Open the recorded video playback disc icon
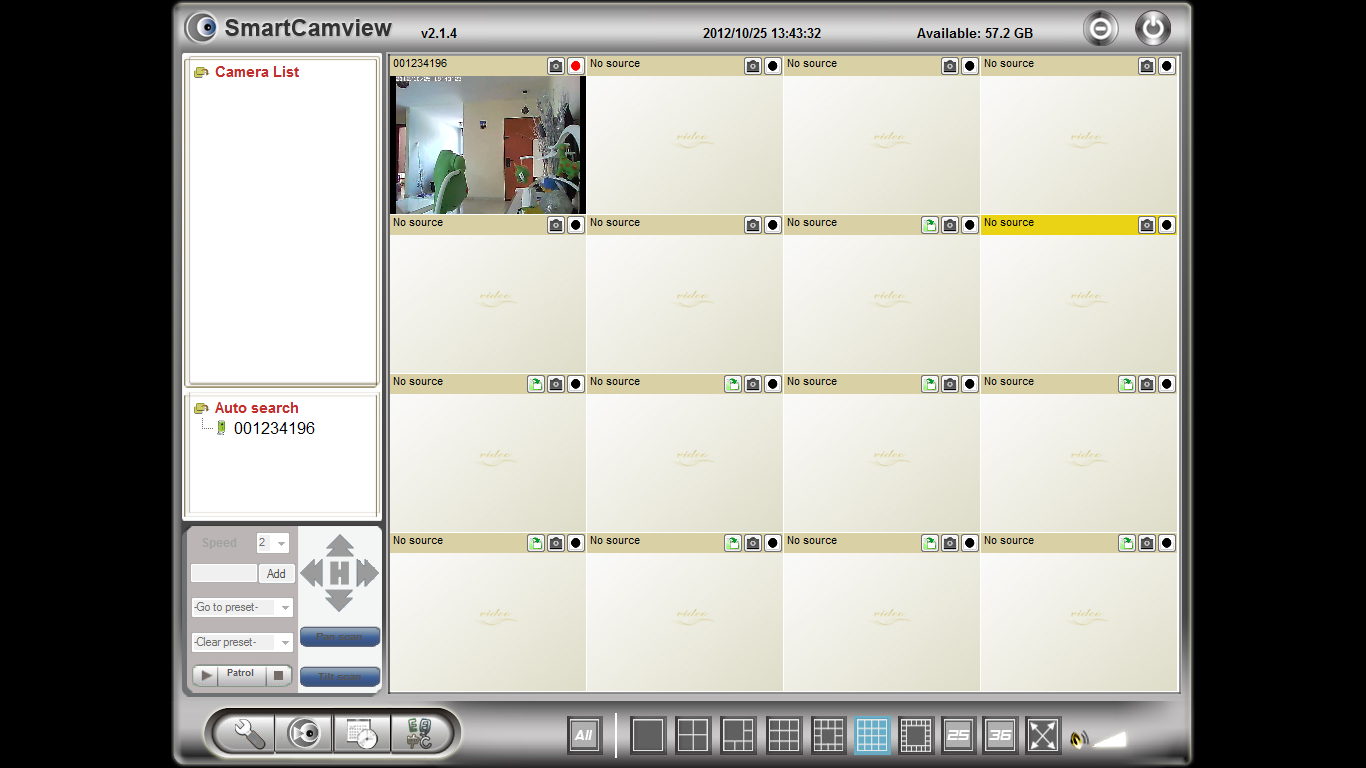Screen dimensions: 1366x768 304,735
